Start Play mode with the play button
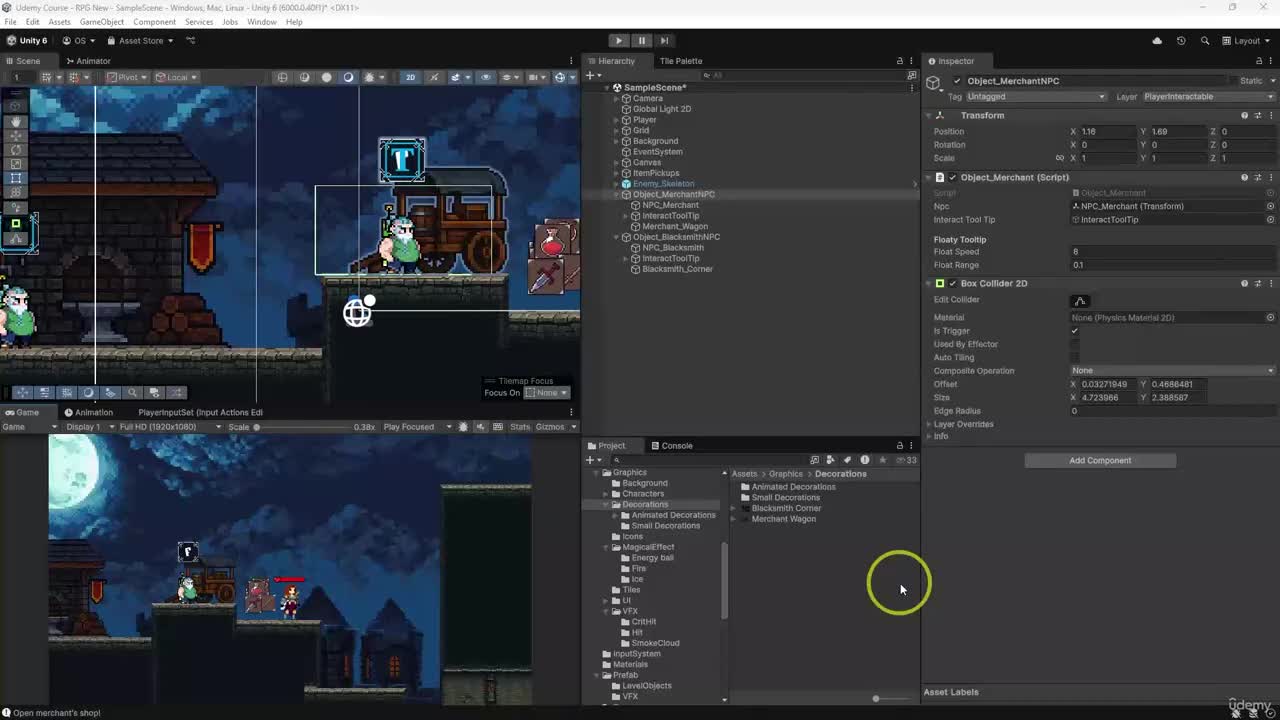 619,41
